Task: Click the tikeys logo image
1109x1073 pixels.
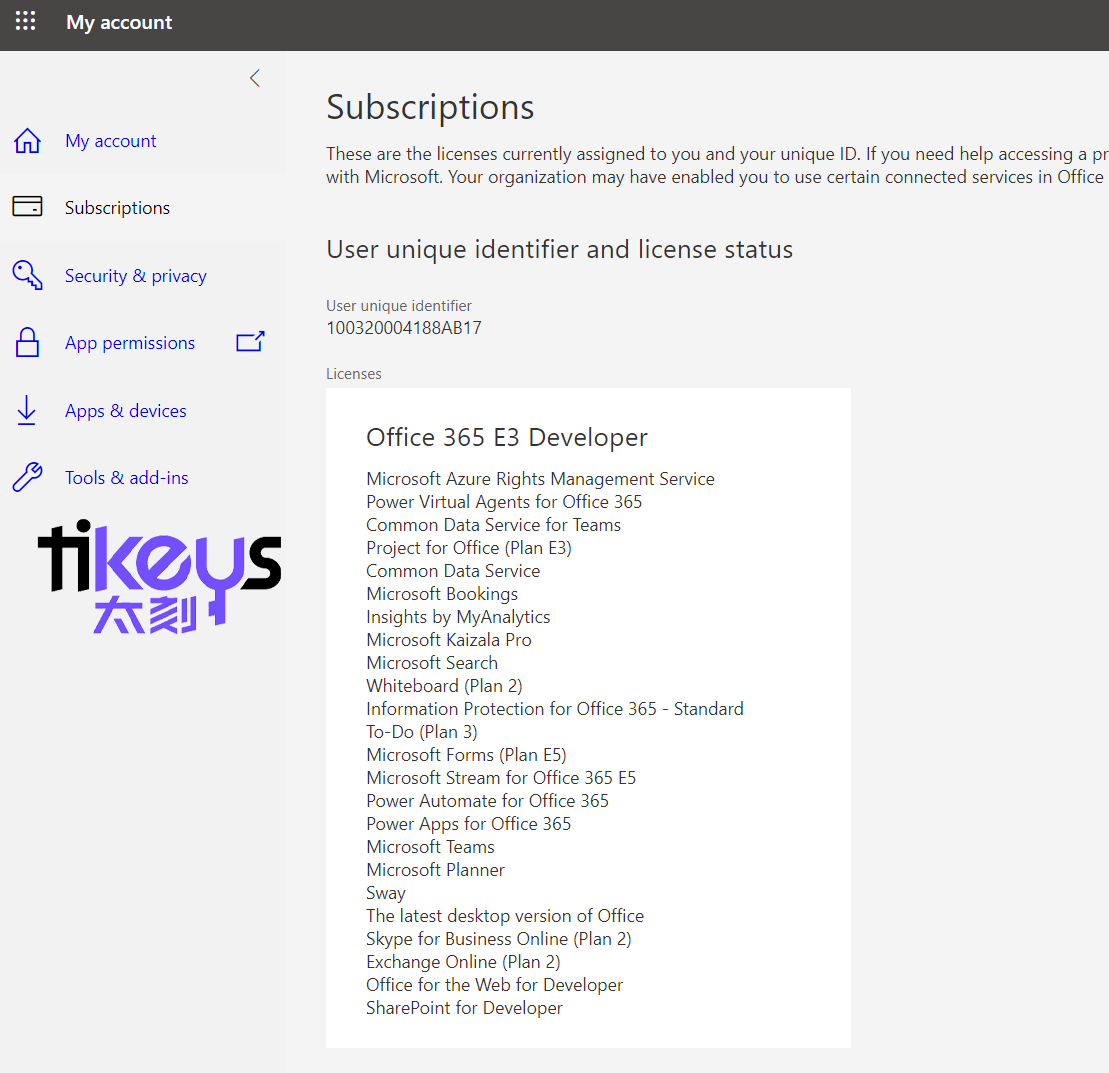Action: tap(159, 575)
